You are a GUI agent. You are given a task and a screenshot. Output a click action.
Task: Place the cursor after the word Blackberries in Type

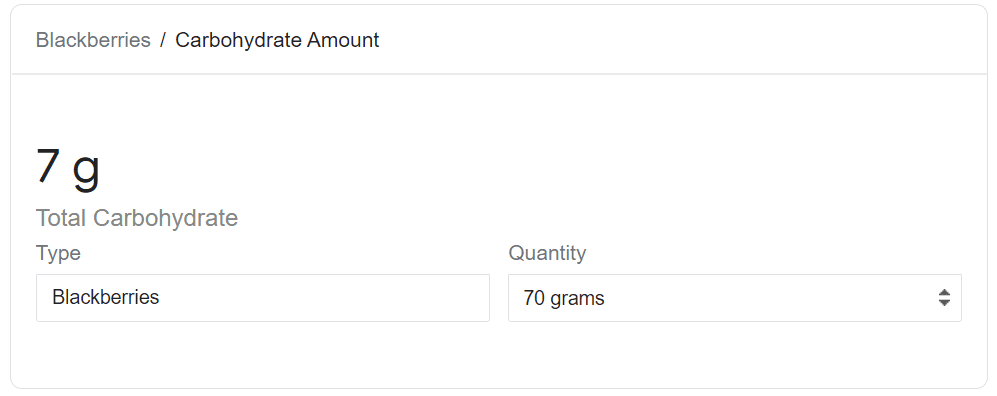point(160,297)
